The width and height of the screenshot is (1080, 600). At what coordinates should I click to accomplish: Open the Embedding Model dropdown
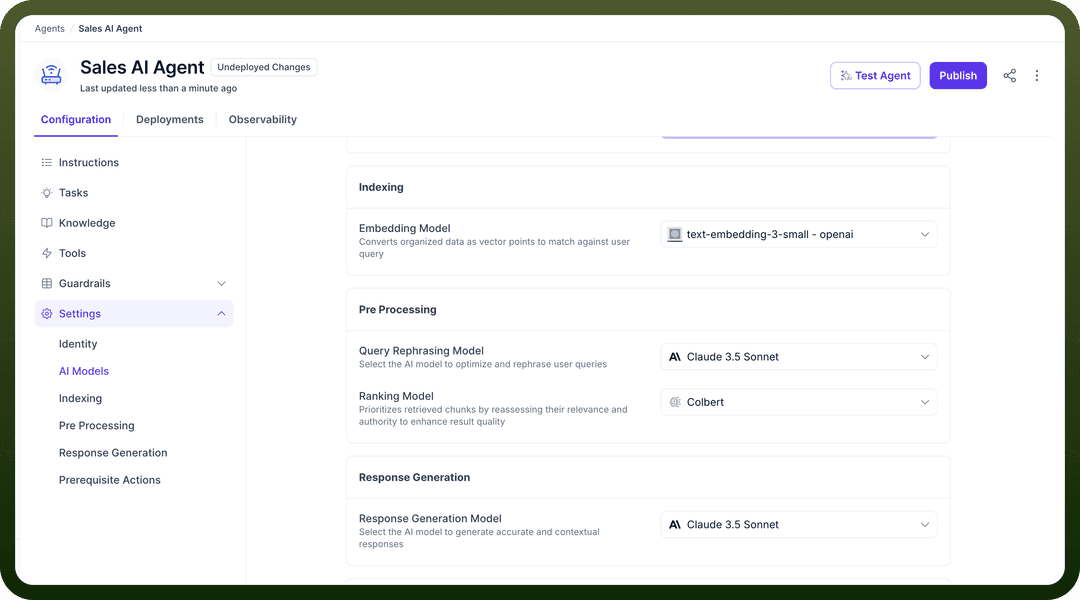click(799, 234)
